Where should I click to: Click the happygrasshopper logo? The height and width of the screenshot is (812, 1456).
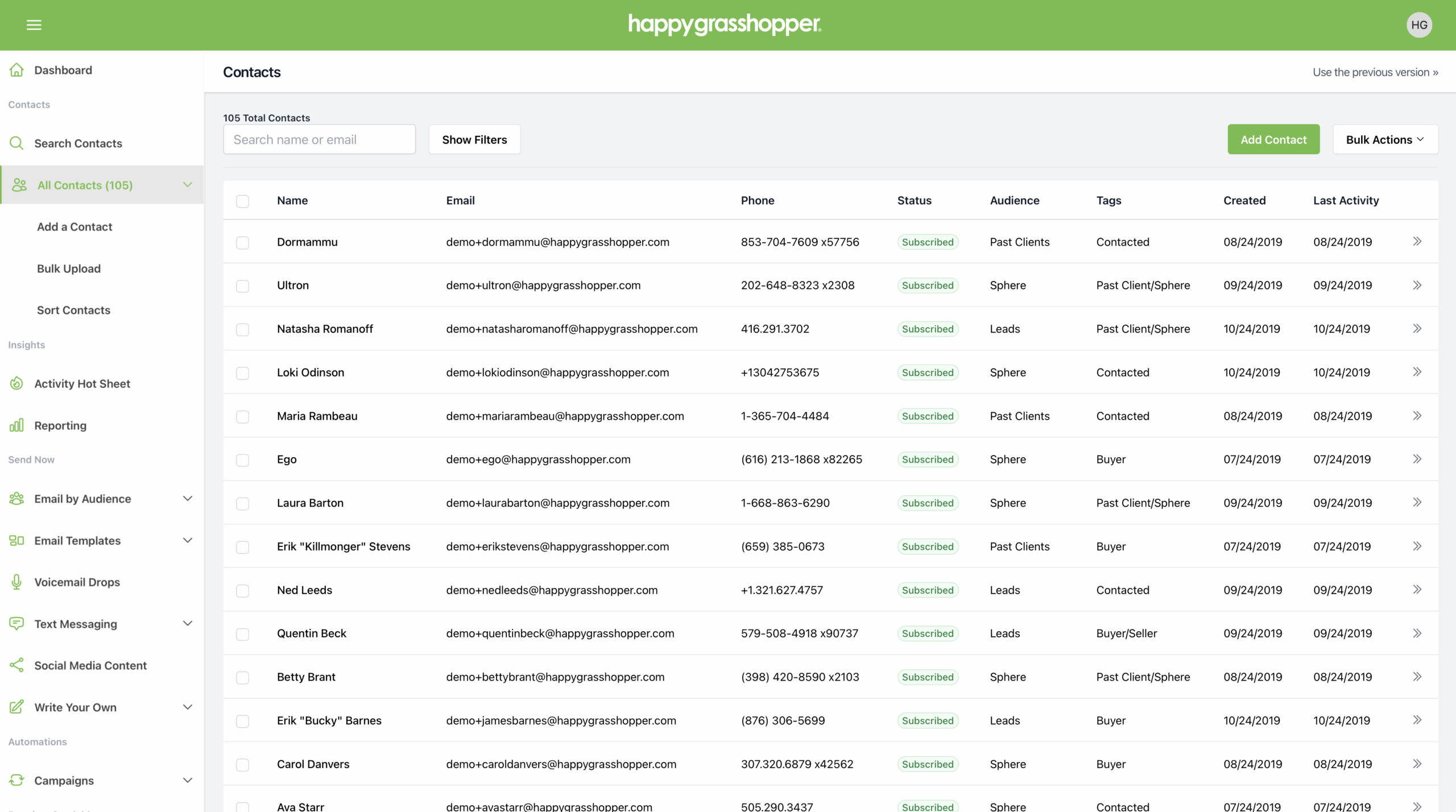click(725, 24)
